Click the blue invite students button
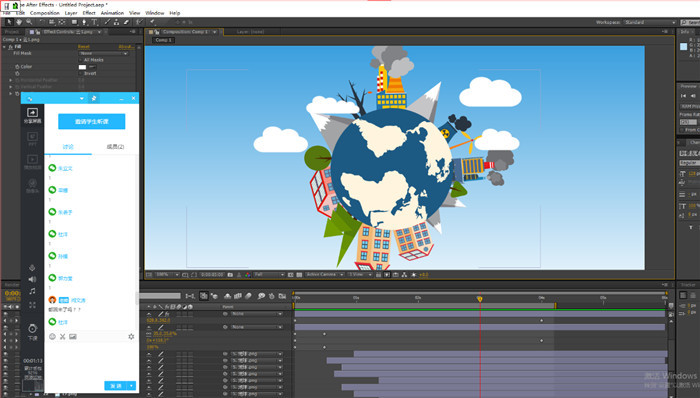Image resolution: width=700 pixels, height=398 pixels. click(92, 121)
